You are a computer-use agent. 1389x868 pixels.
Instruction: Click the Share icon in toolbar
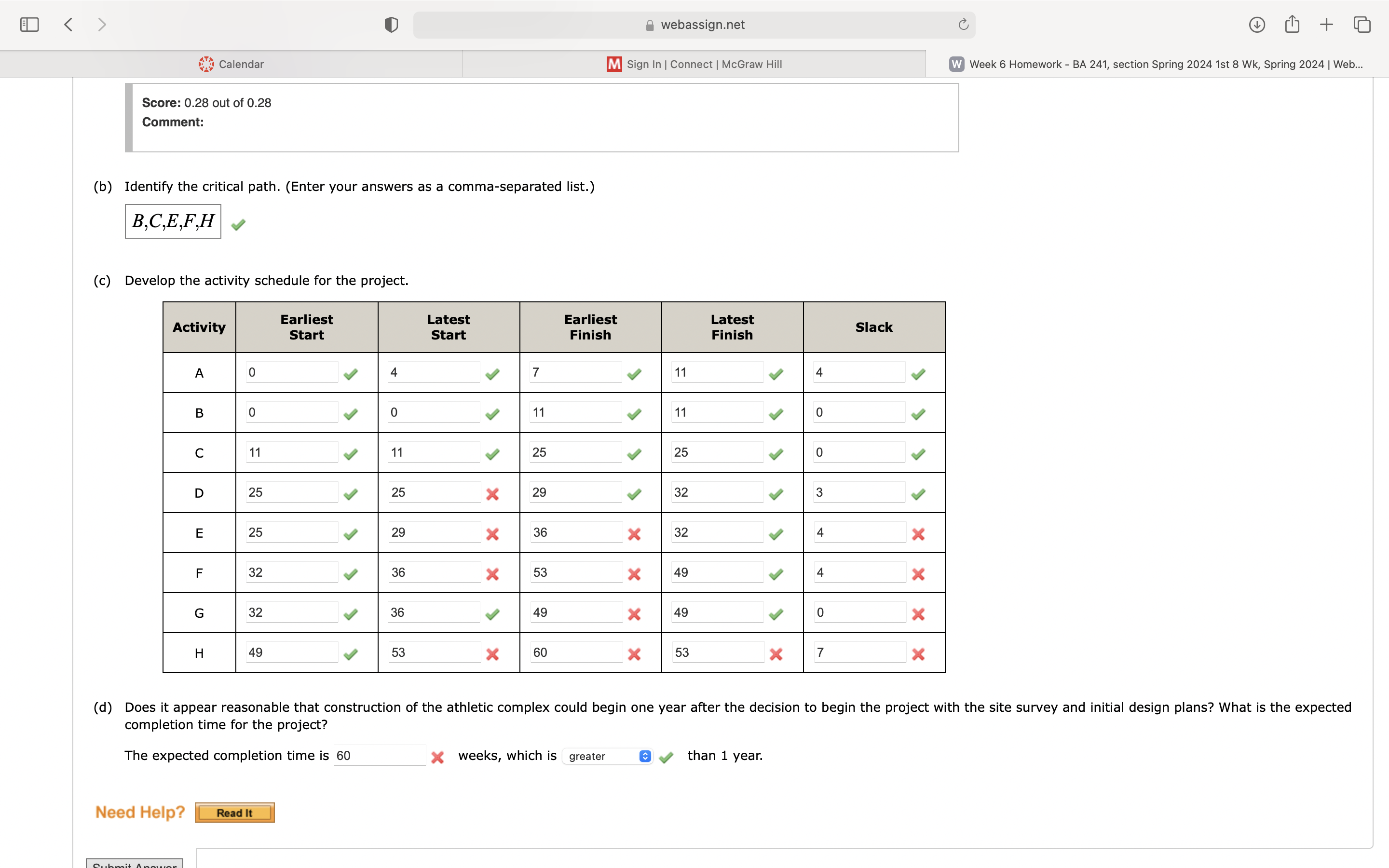[1292, 25]
